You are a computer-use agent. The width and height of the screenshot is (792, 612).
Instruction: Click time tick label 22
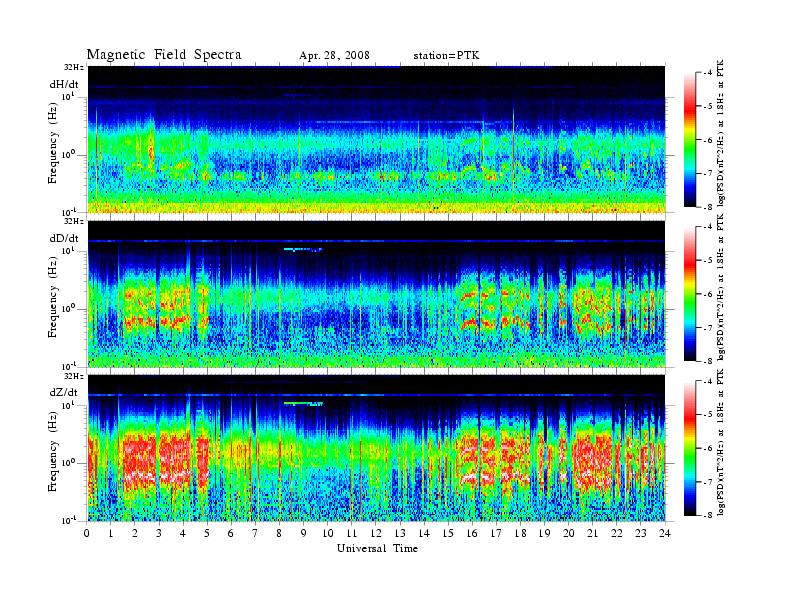pos(617,534)
